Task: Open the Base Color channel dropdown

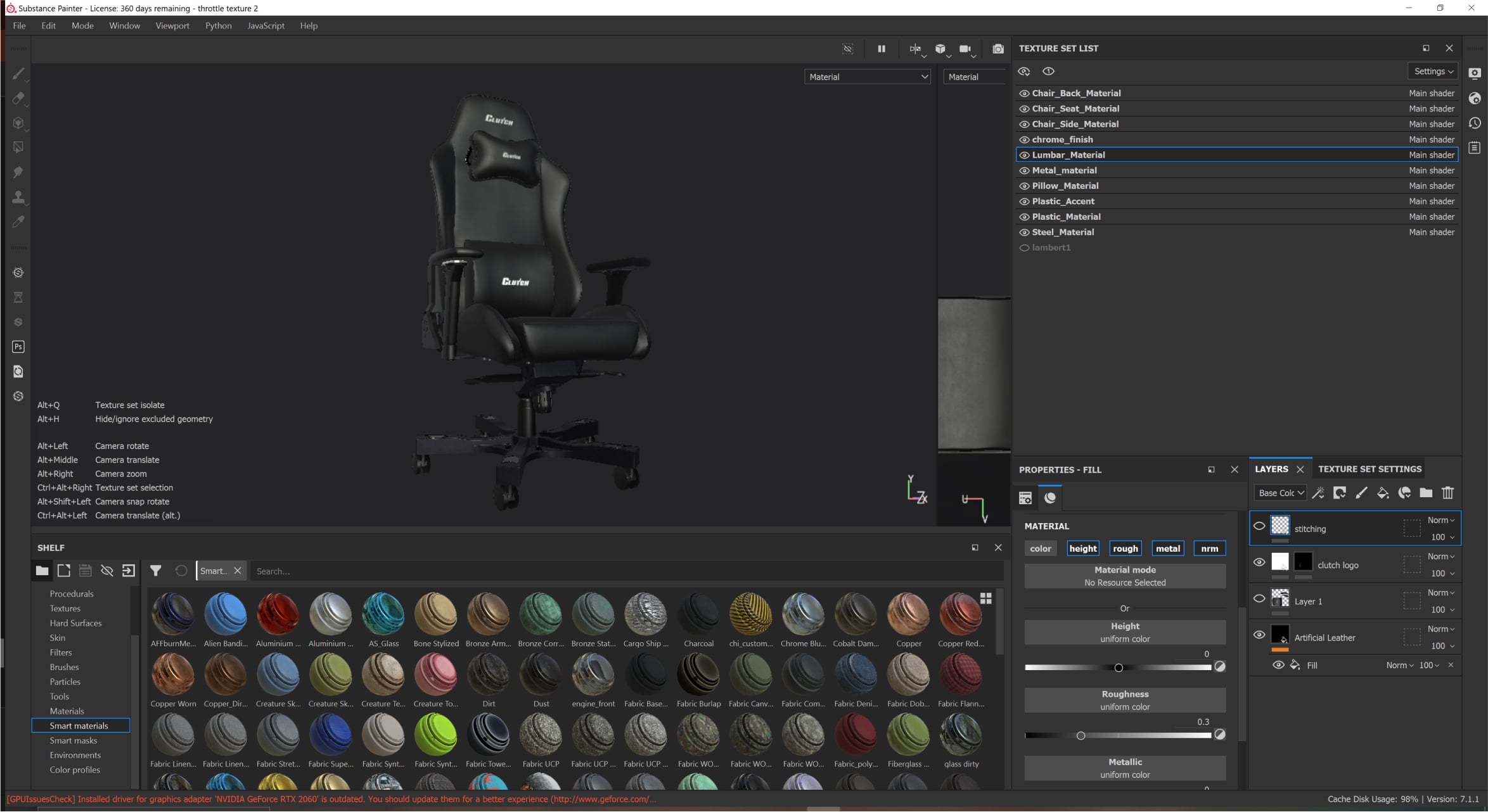Action: pos(1281,493)
